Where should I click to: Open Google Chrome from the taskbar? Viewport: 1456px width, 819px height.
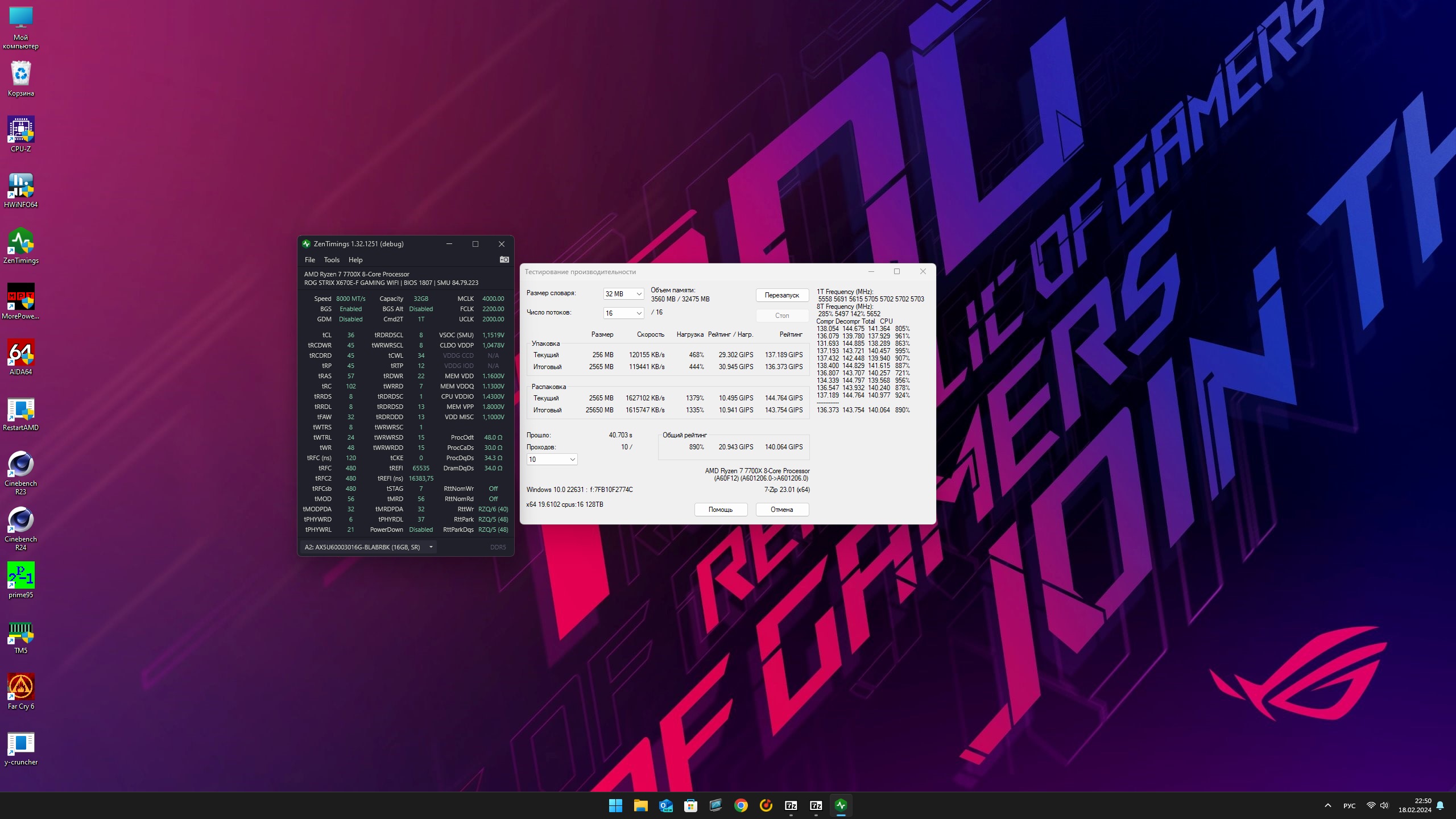741,805
